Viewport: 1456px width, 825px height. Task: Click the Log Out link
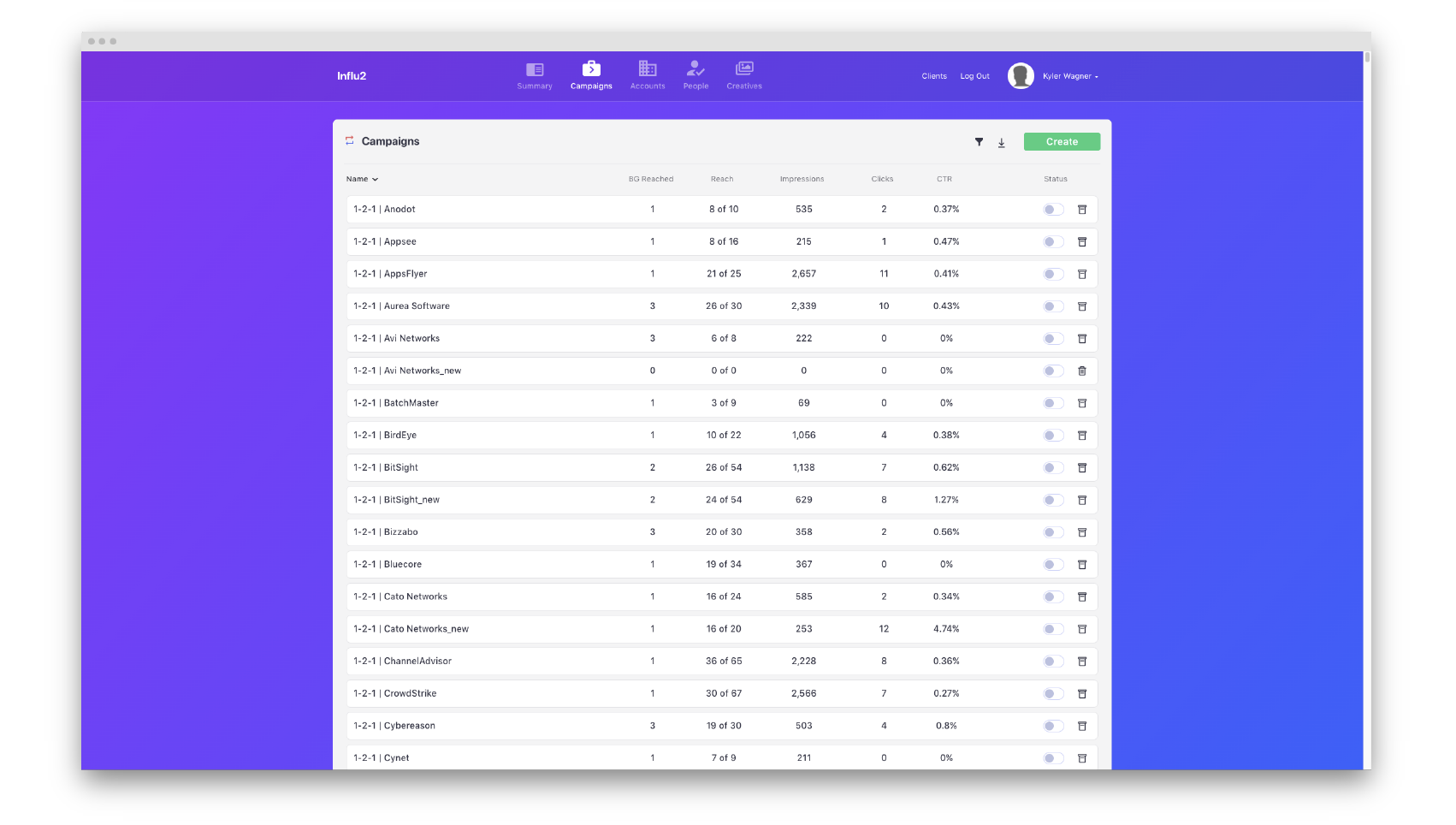974,76
